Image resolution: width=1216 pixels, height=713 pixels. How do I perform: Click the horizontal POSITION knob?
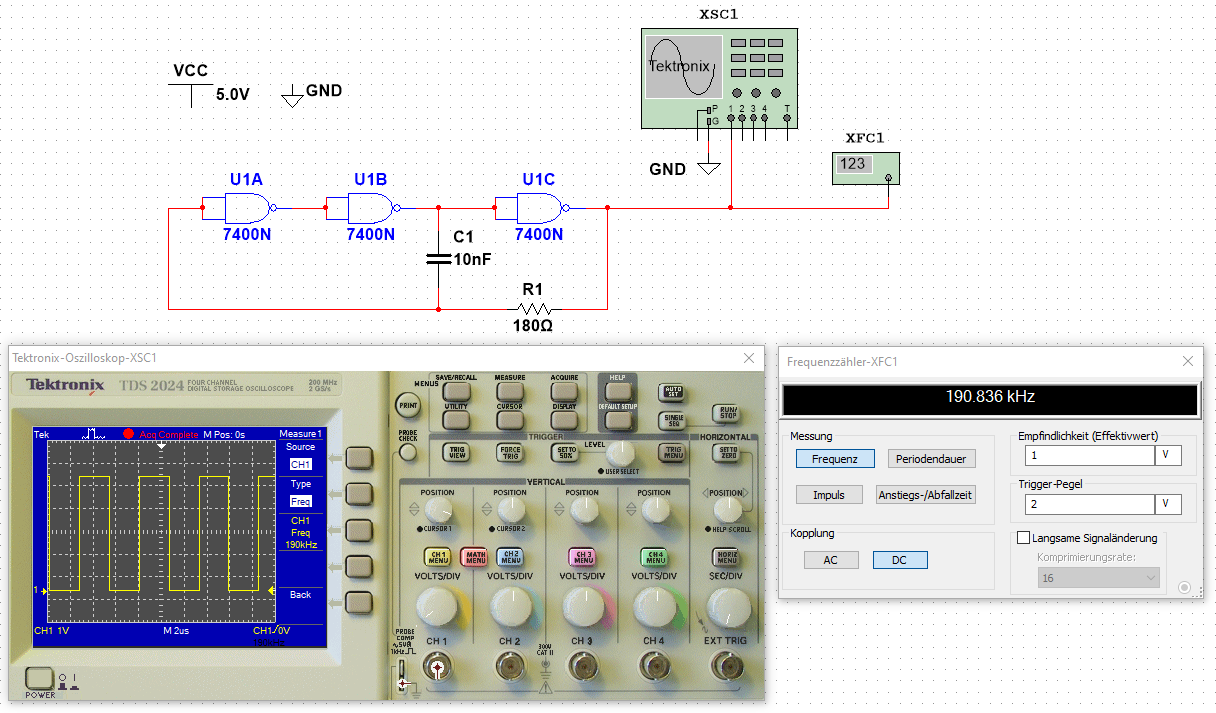tap(726, 510)
